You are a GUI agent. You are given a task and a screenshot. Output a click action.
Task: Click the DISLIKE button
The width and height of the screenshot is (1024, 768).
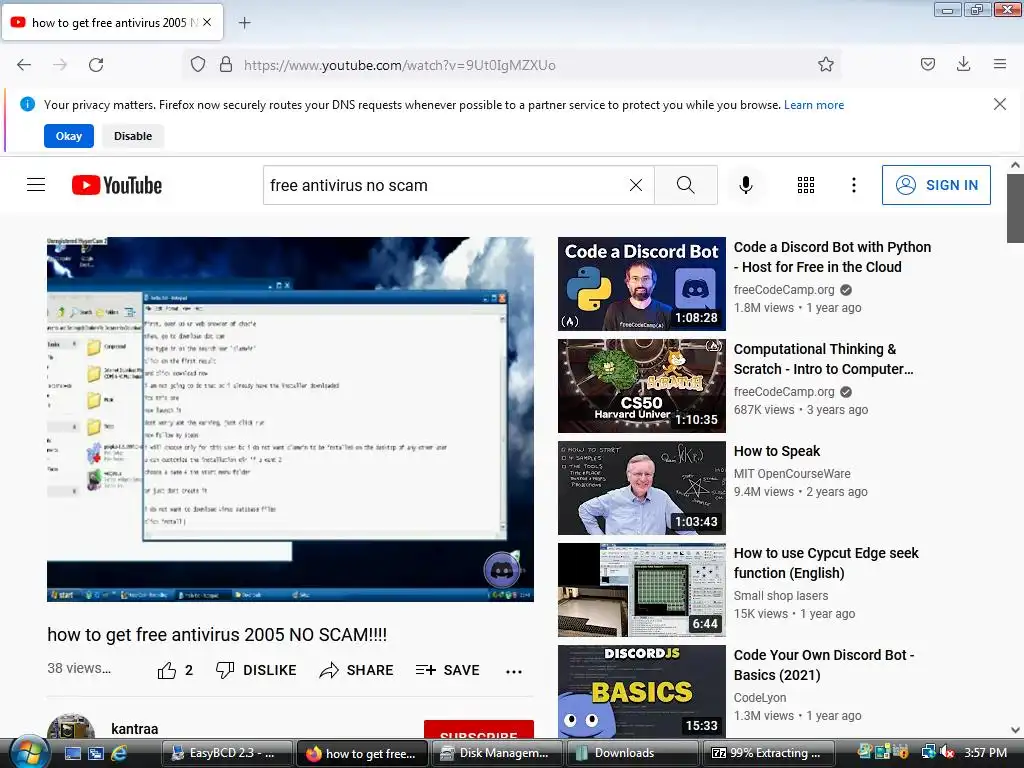(256, 670)
